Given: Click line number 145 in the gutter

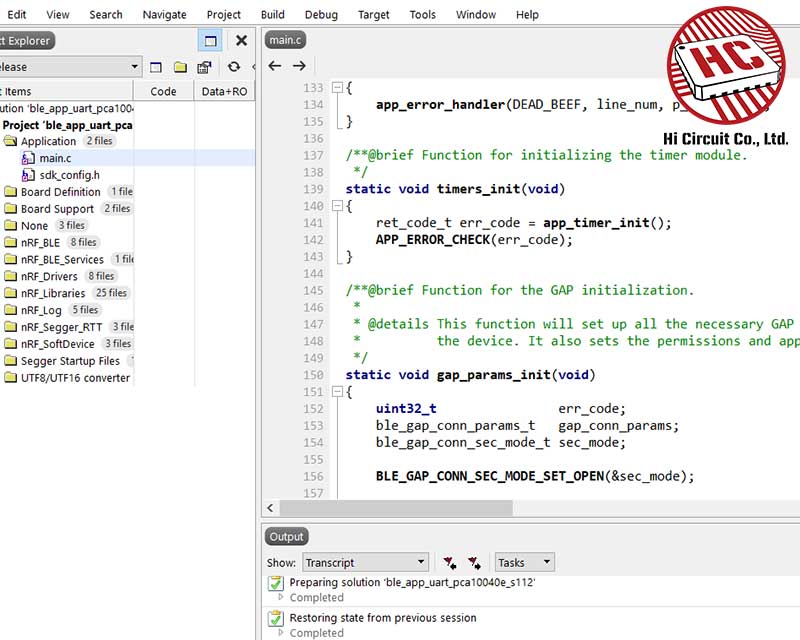Looking at the screenshot, I should coord(313,291).
